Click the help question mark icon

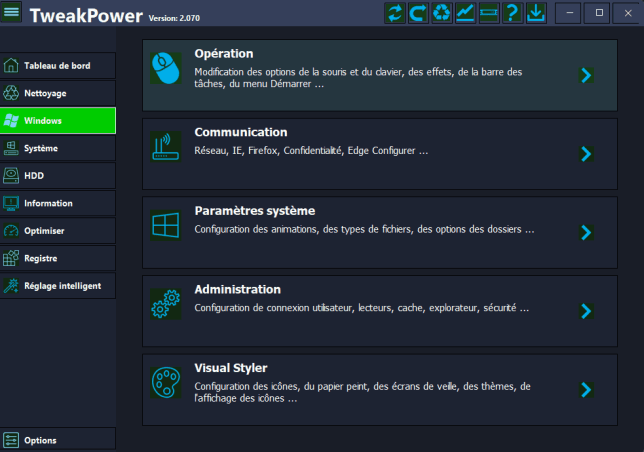point(511,14)
